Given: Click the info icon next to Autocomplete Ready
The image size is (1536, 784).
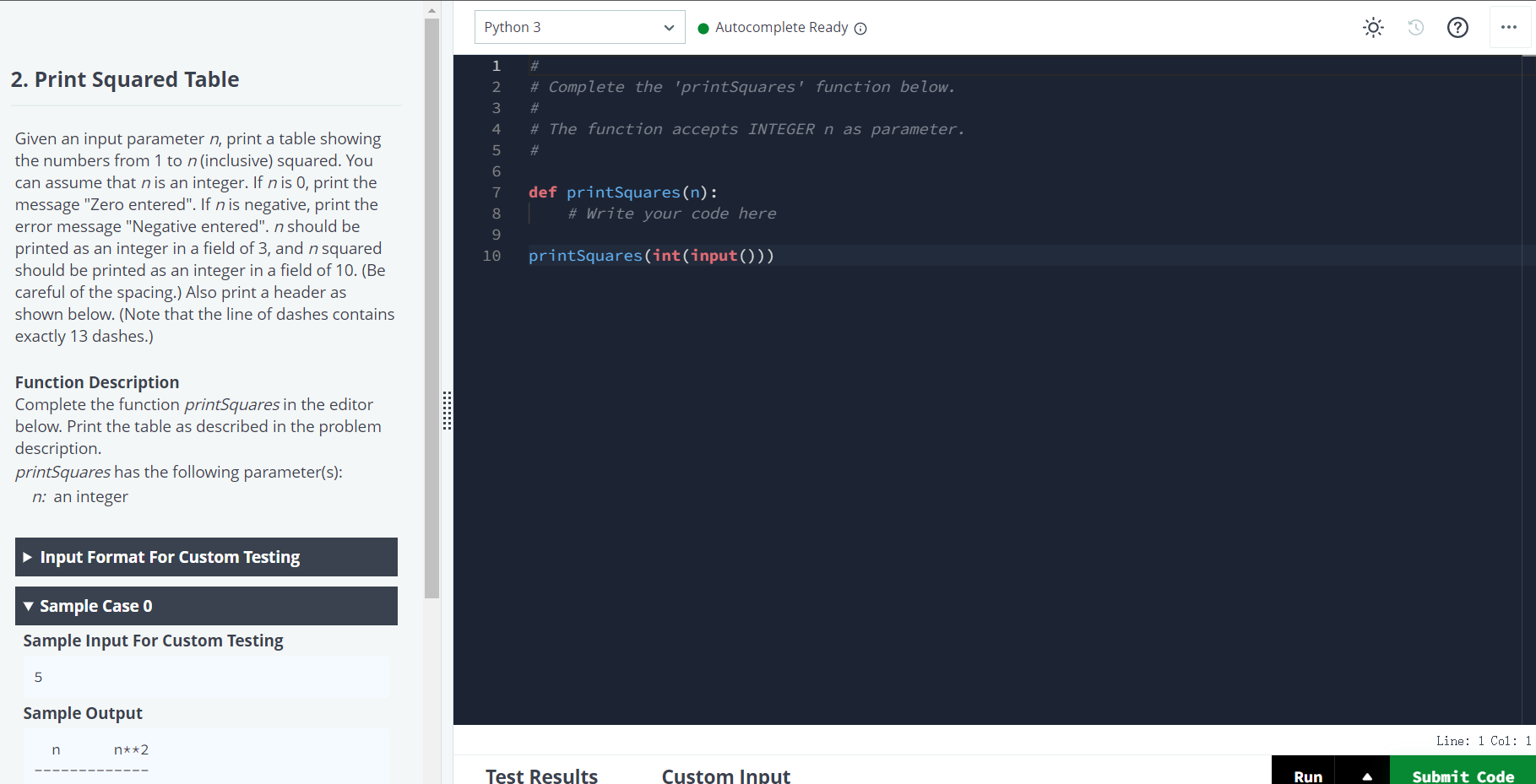Looking at the screenshot, I should point(860,28).
